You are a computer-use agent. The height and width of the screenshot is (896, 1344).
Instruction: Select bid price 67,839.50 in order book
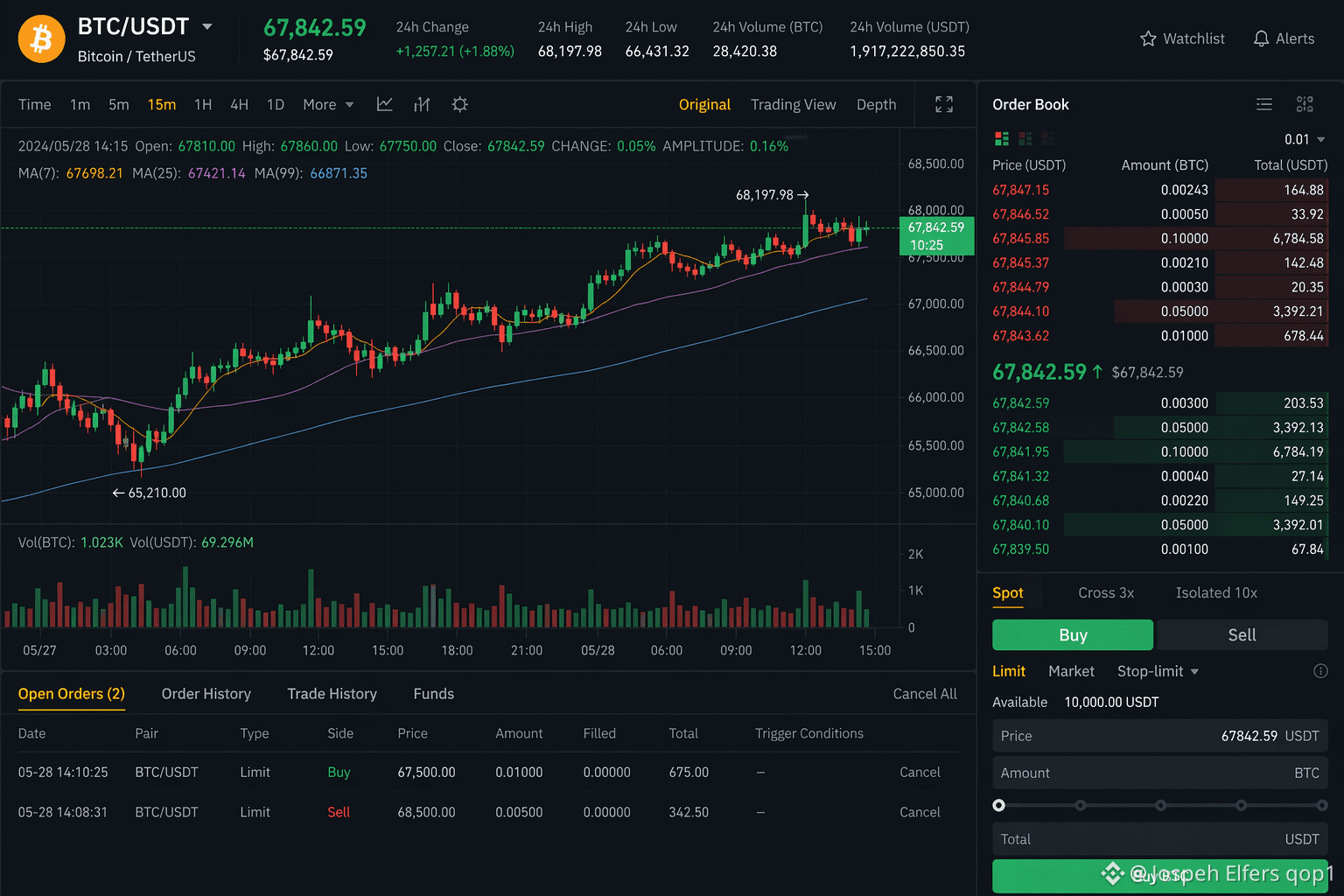point(1020,549)
